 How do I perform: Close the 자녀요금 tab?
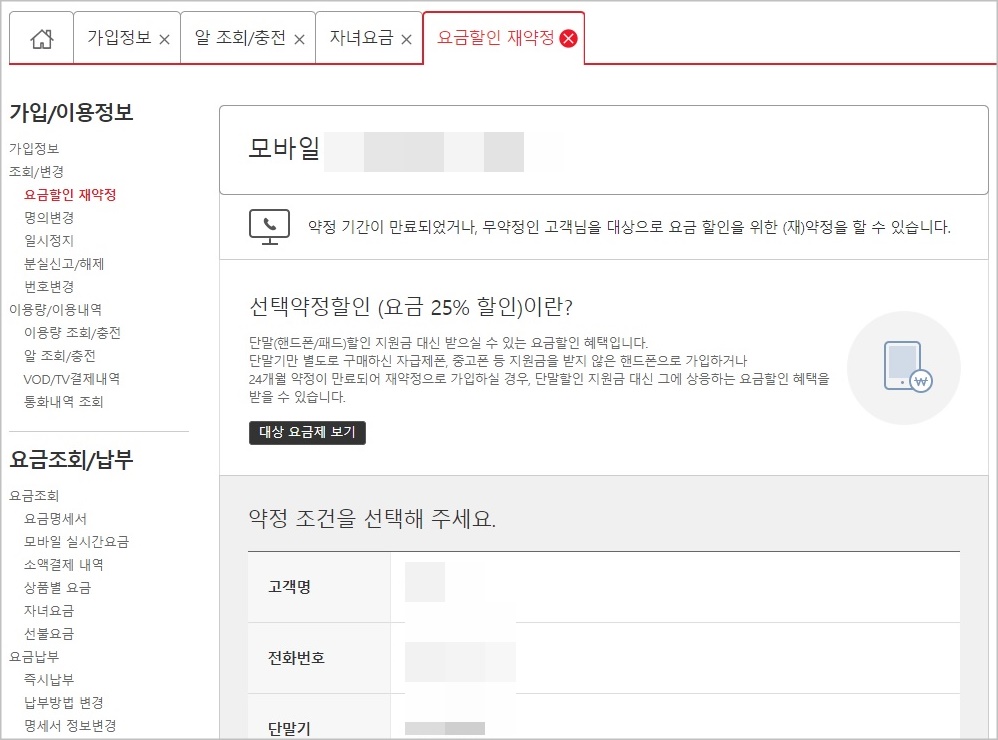406,39
